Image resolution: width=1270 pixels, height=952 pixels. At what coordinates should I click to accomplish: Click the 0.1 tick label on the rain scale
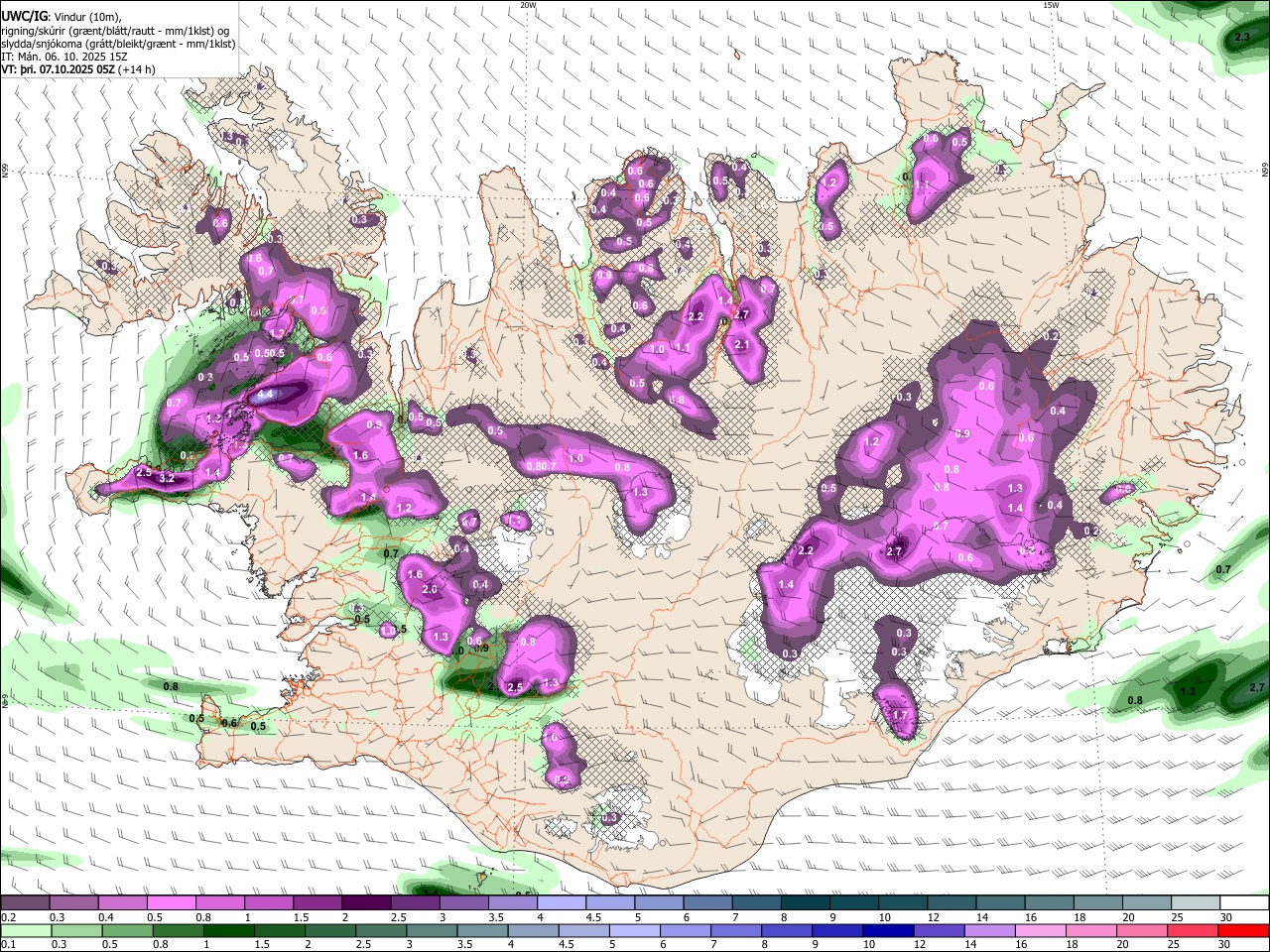(7, 944)
